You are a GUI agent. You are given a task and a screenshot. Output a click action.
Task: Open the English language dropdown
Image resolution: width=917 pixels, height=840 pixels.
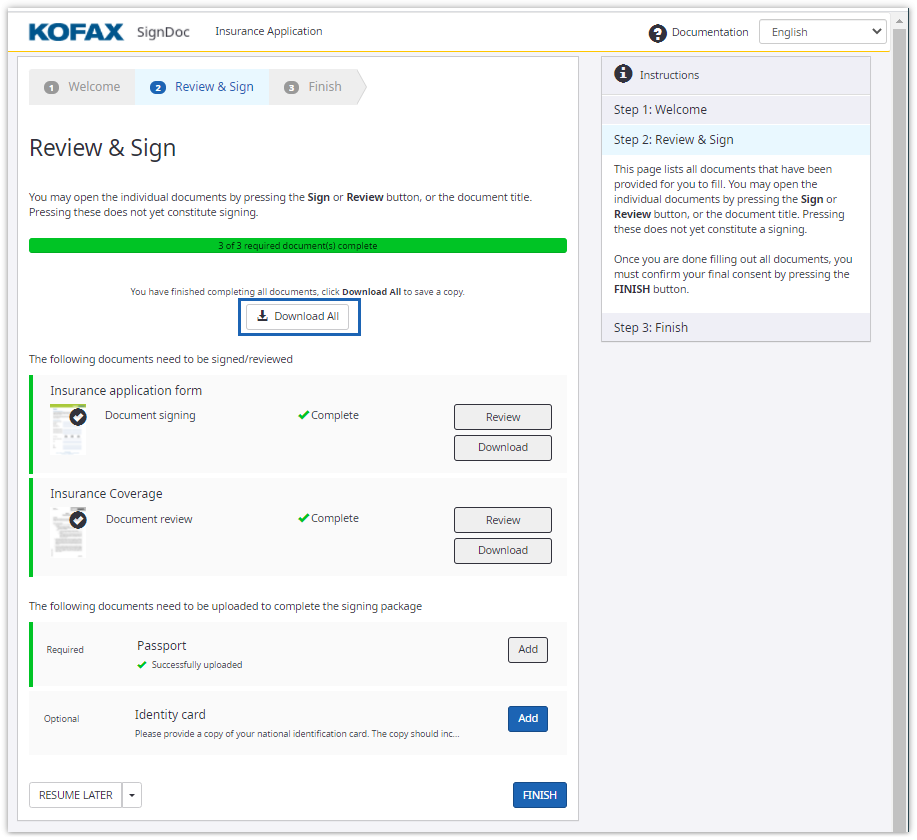tap(822, 32)
